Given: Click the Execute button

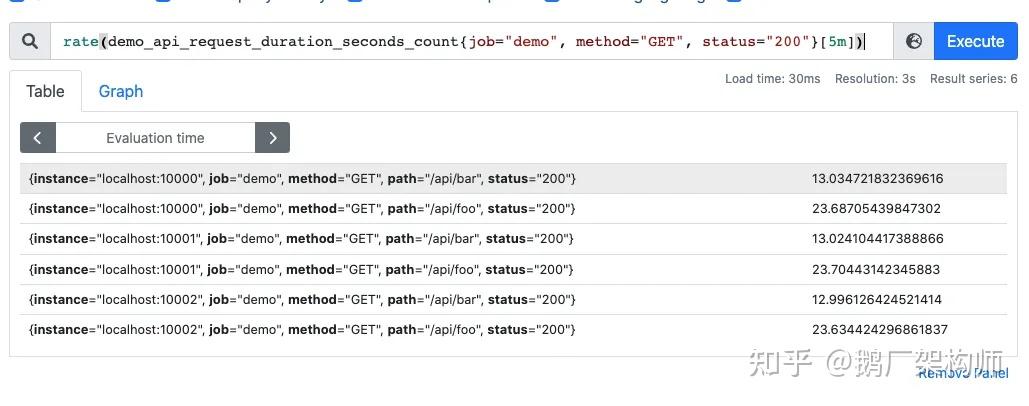Looking at the screenshot, I should pyautogui.click(x=975, y=41).
